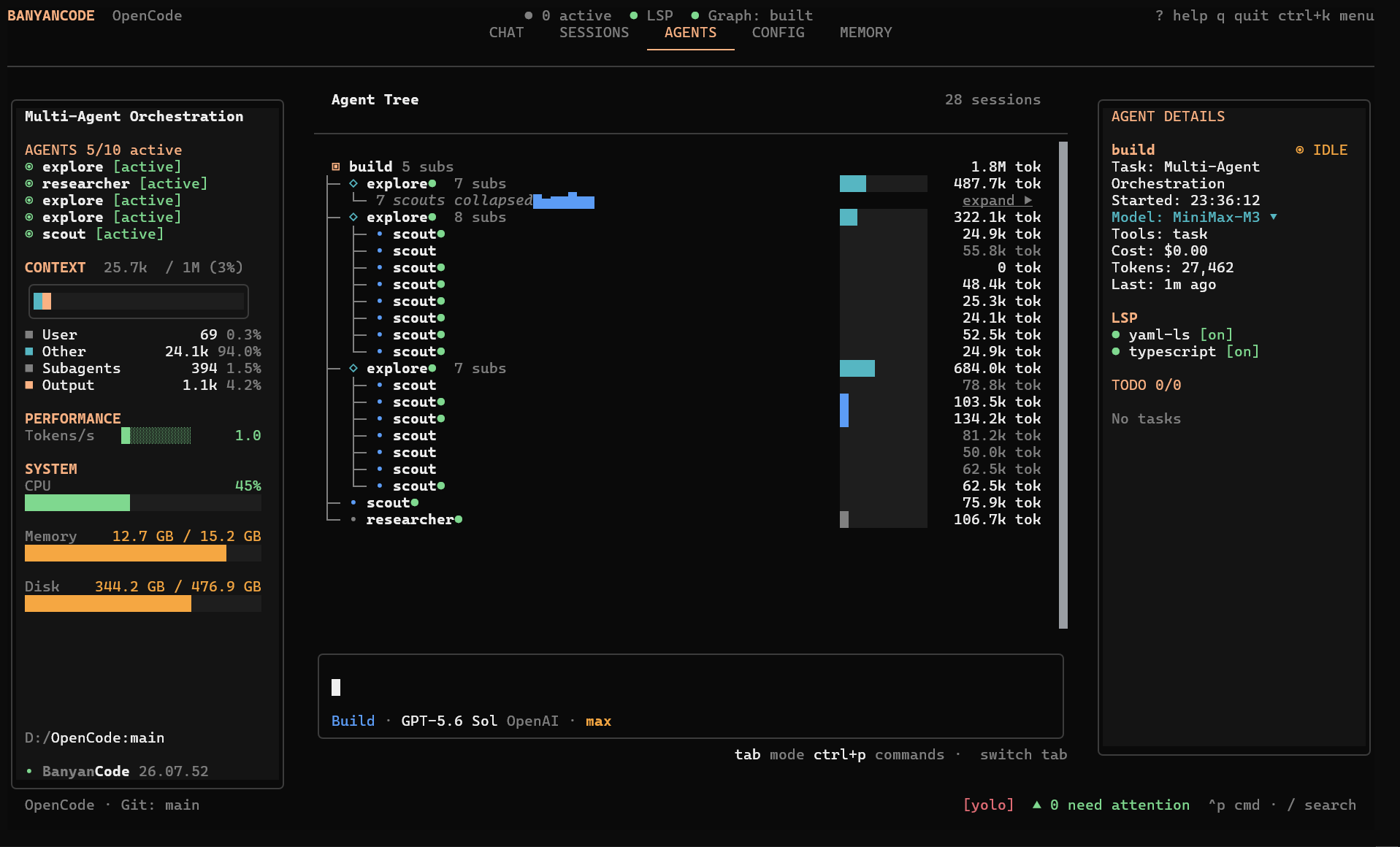Select the MEMORY tab
Screen dimensions: 1400x847
click(866, 32)
